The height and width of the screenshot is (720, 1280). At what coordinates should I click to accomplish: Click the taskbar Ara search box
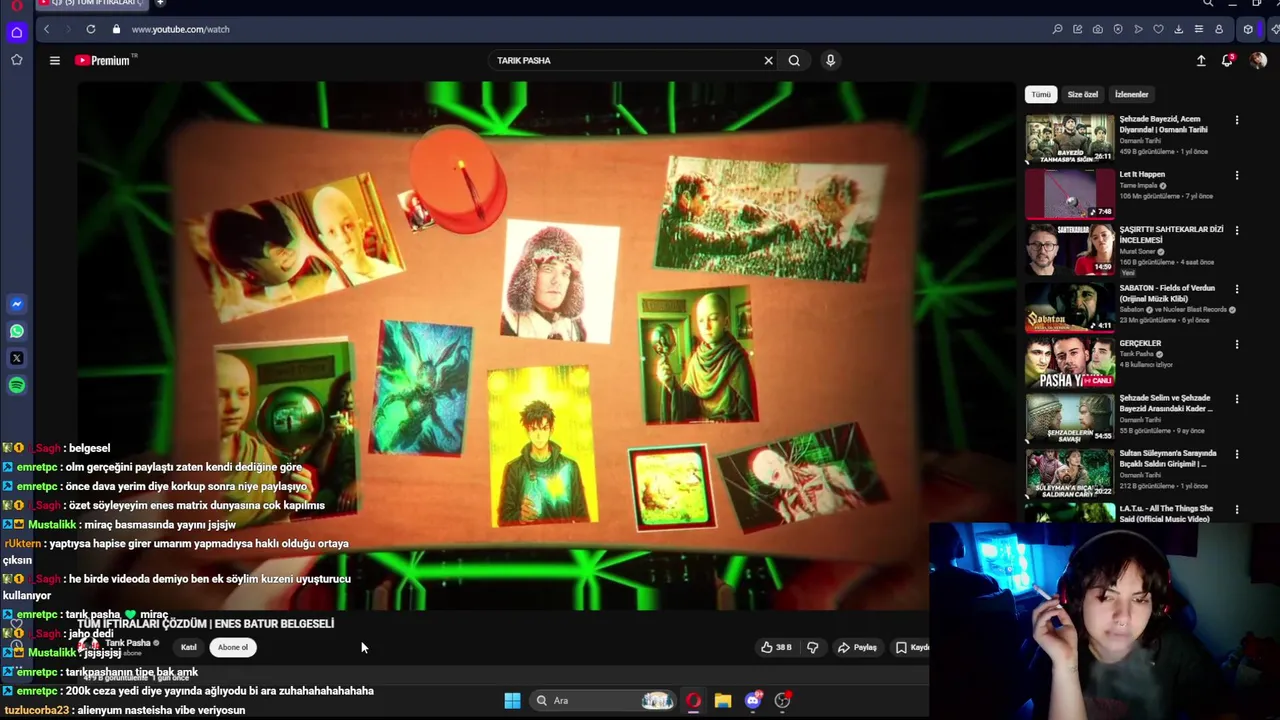point(603,700)
